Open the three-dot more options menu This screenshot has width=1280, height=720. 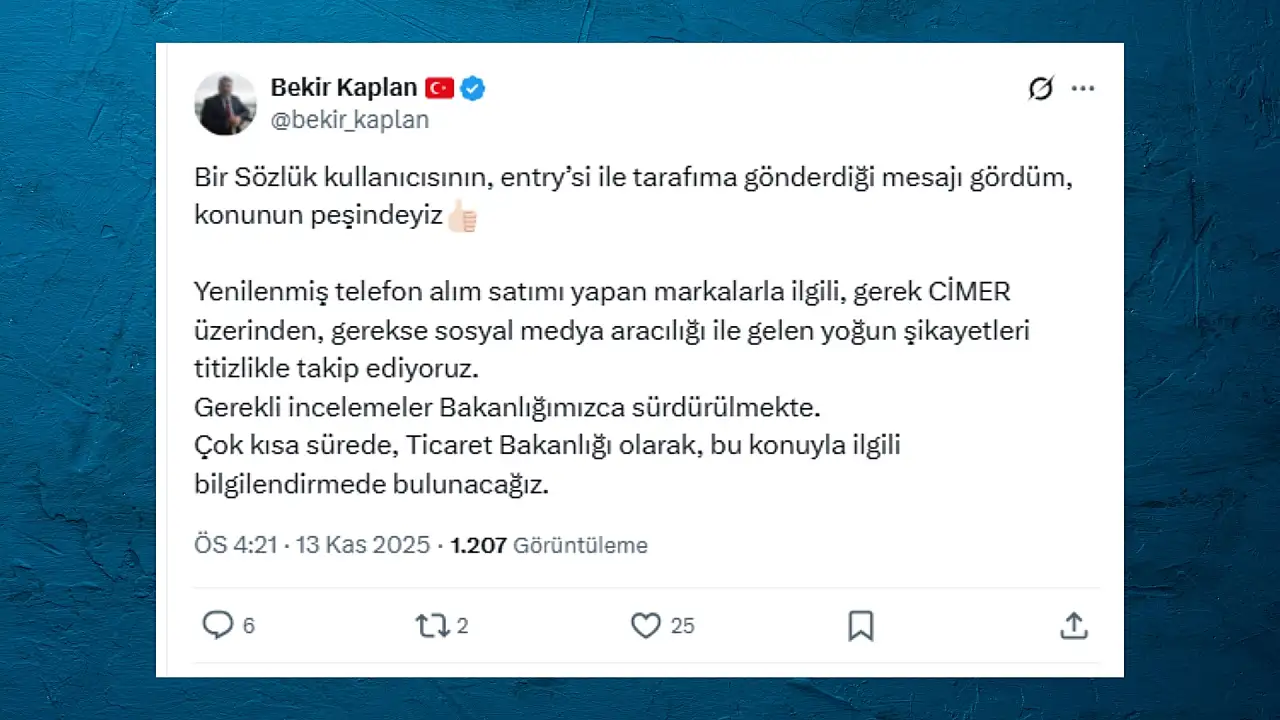pyautogui.click(x=1083, y=89)
